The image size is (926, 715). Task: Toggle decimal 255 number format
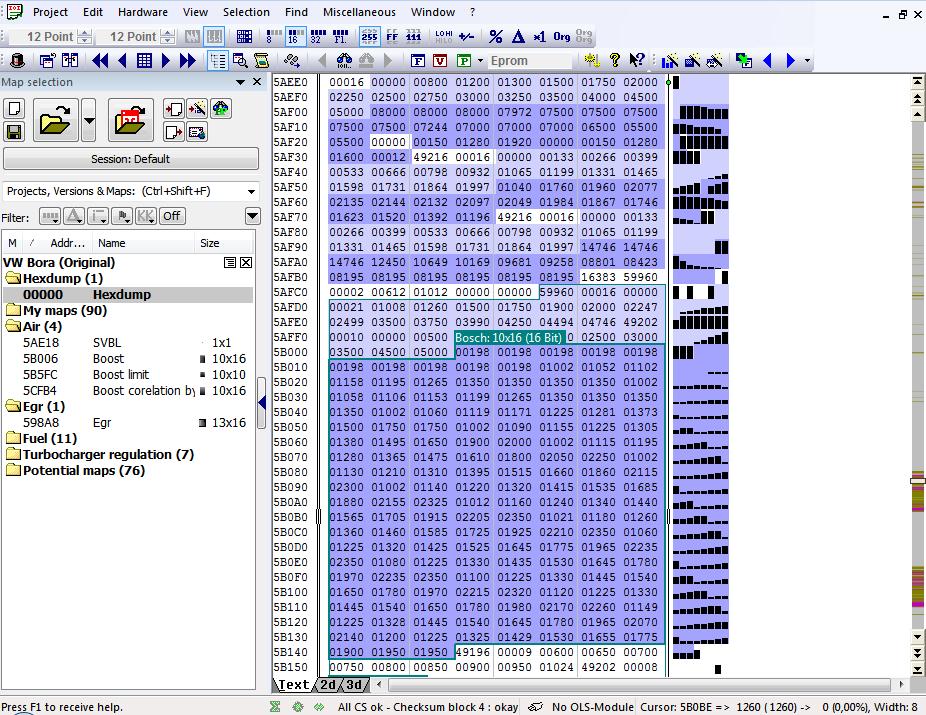[x=370, y=37]
